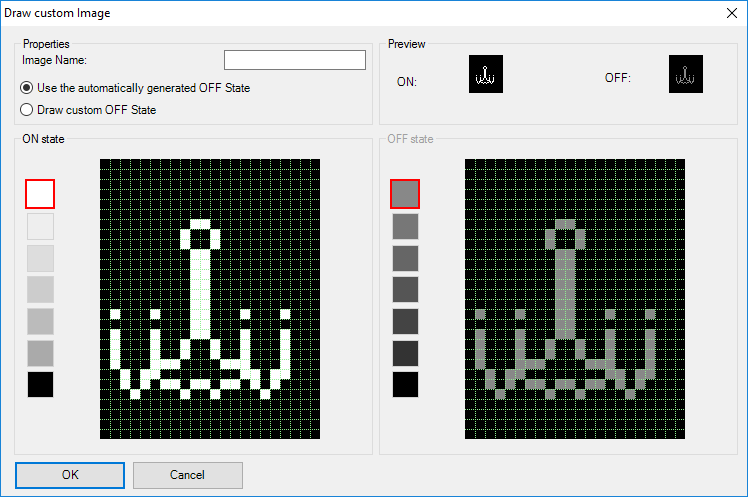
Task: Select the darkest gray ON swatch above black
Action: click(40, 353)
